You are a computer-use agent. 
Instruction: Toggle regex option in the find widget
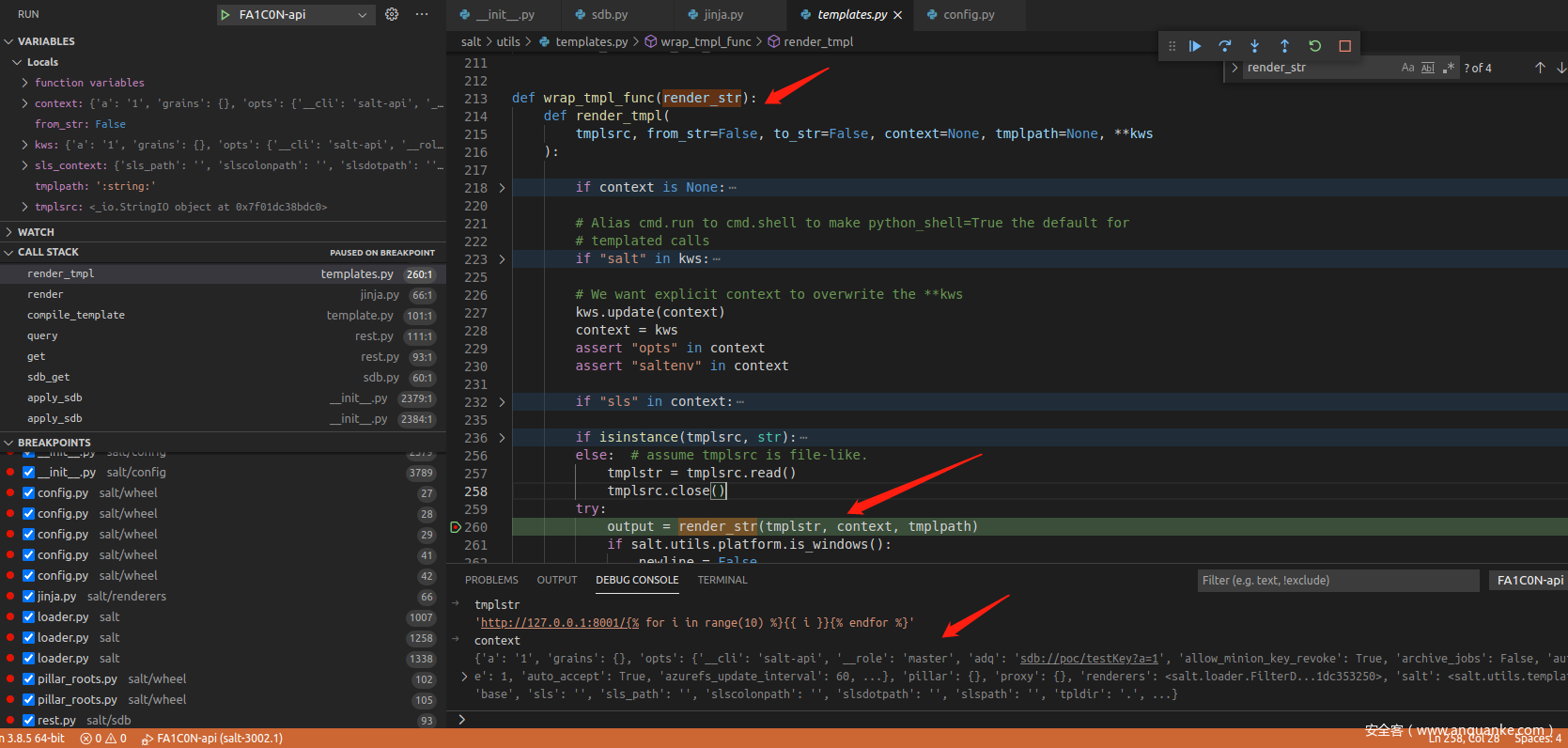point(1449,68)
